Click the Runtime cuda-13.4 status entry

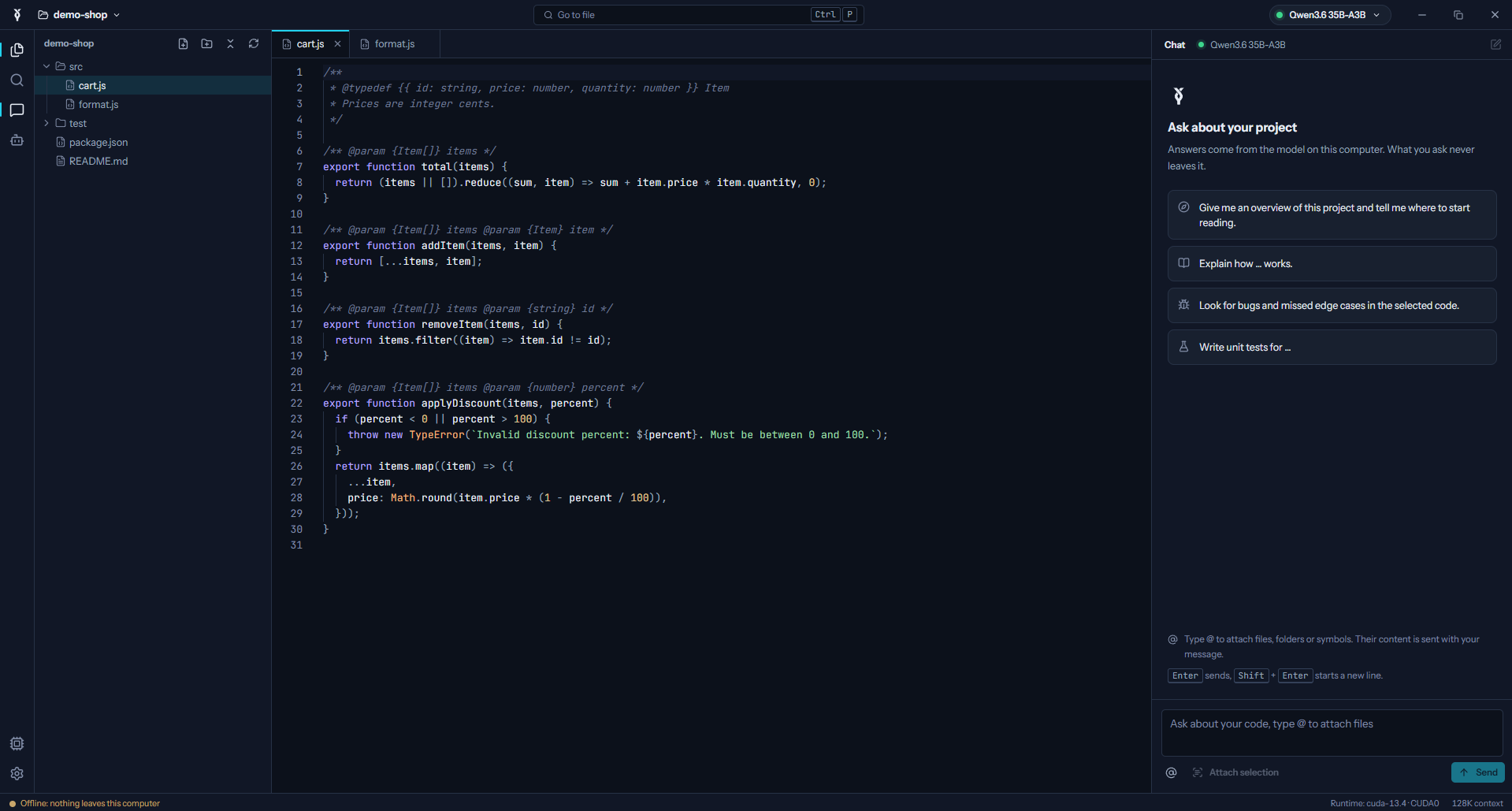click(1384, 803)
